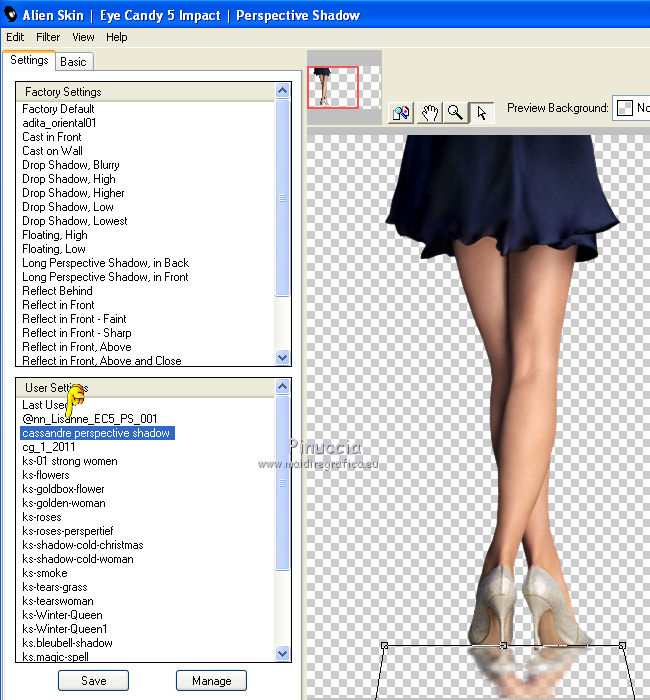Select the cg_1_2011 user setting

tap(49, 447)
